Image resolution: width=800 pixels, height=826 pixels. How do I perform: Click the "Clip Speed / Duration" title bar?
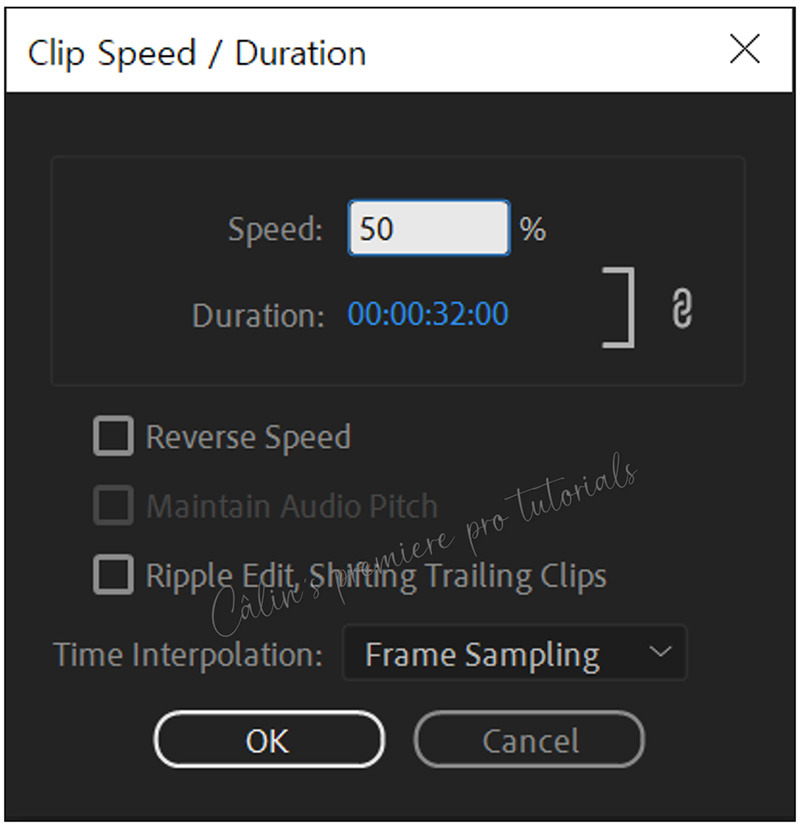click(399, 51)
